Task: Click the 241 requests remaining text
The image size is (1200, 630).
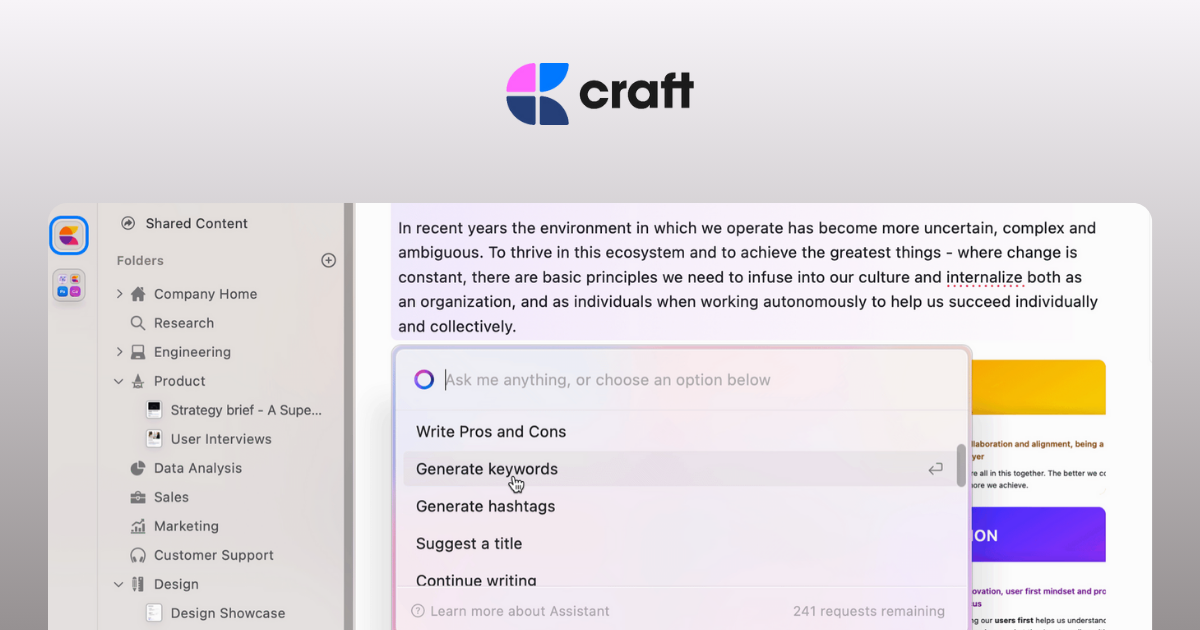Action: pyautogui.click(x=869, y=611)
